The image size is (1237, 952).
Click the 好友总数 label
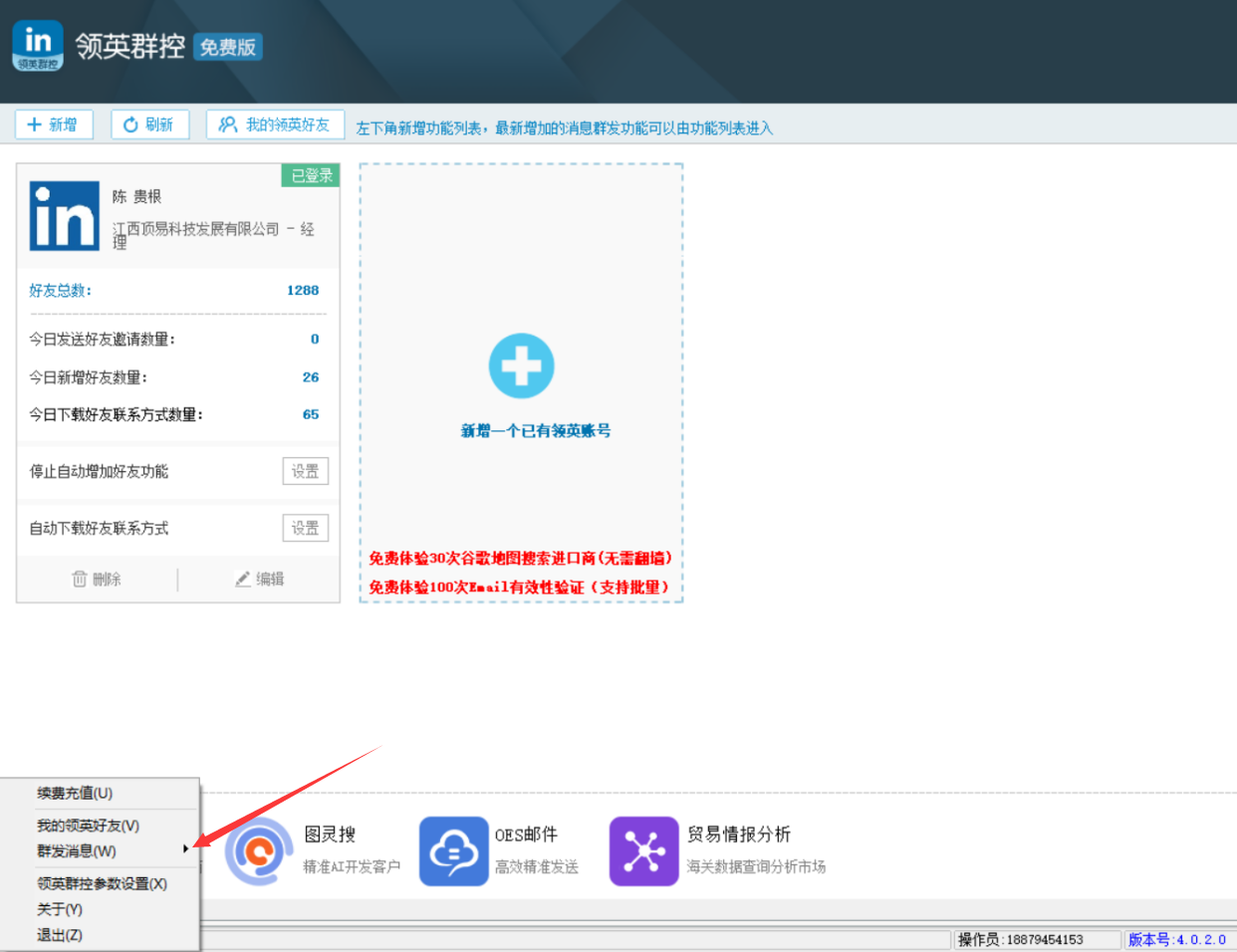[60, 291]
